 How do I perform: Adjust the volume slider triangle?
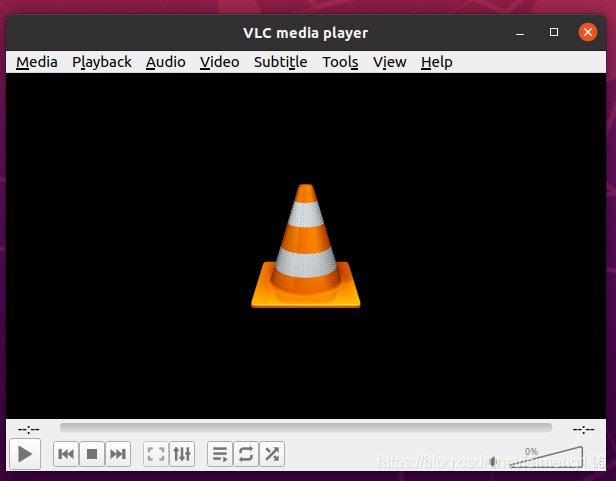click(545, 457)
